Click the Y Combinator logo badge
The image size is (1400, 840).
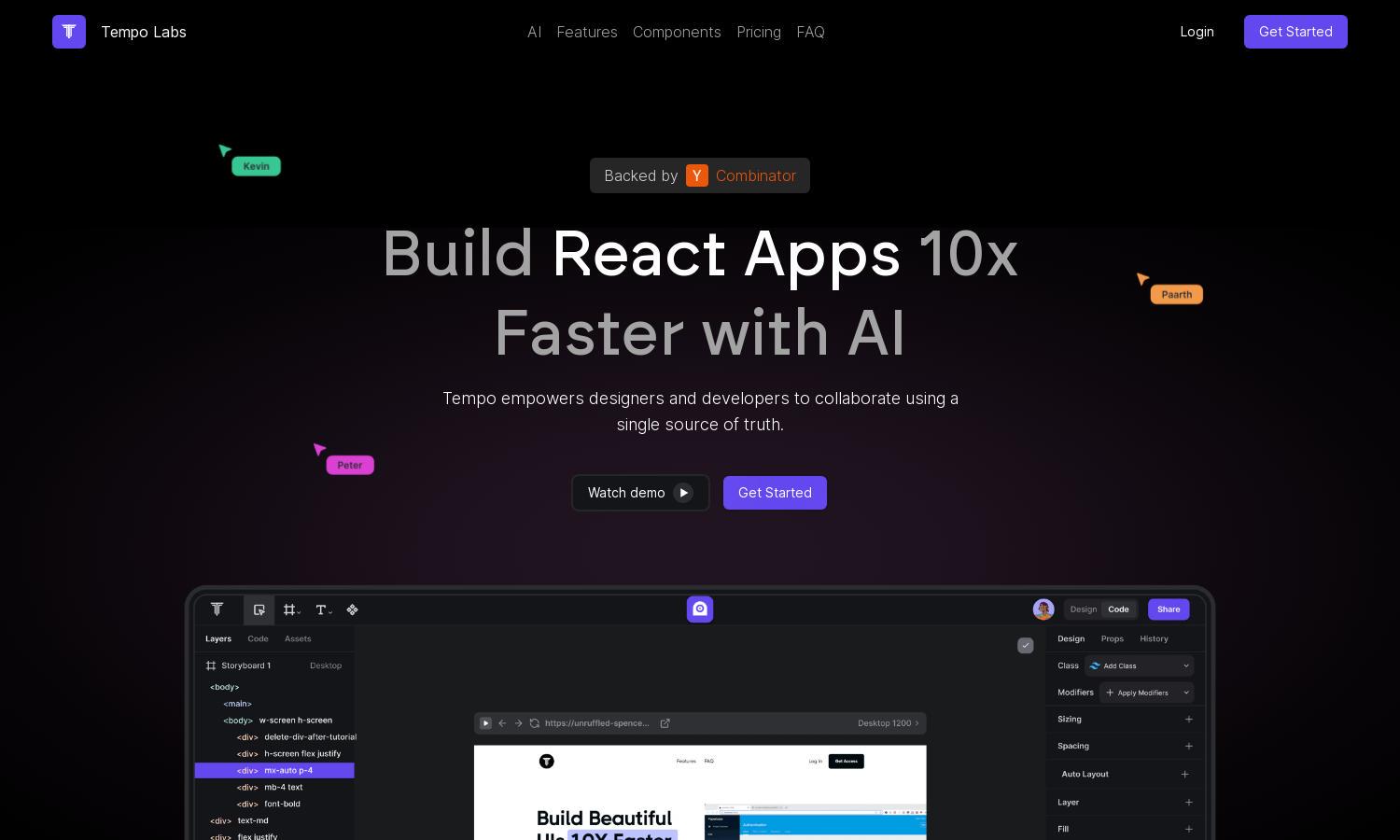697,175
